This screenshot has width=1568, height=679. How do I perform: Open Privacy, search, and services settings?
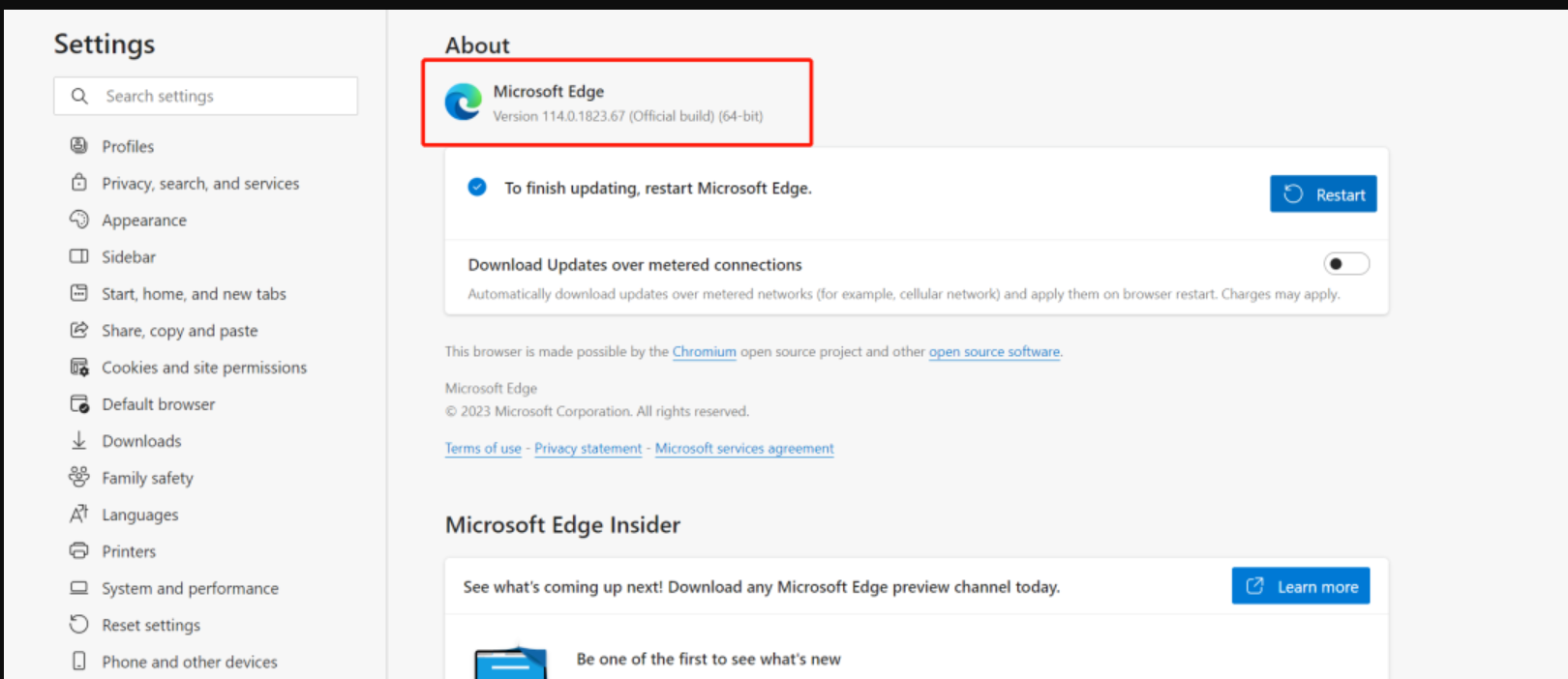tap(200, 183)
